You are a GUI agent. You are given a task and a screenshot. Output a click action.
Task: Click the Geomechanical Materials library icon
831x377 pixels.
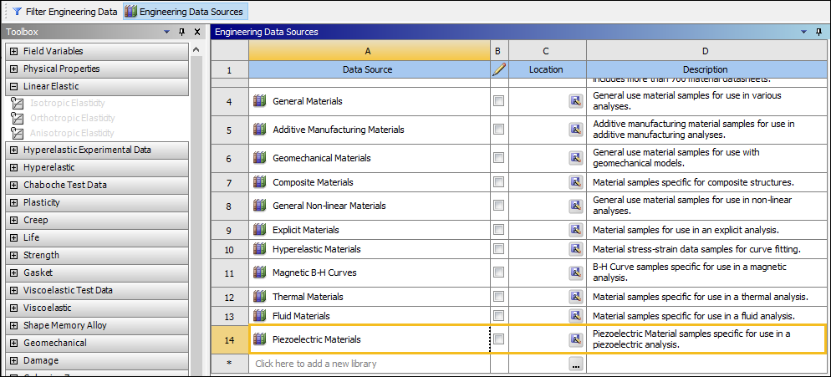point(259,157)
